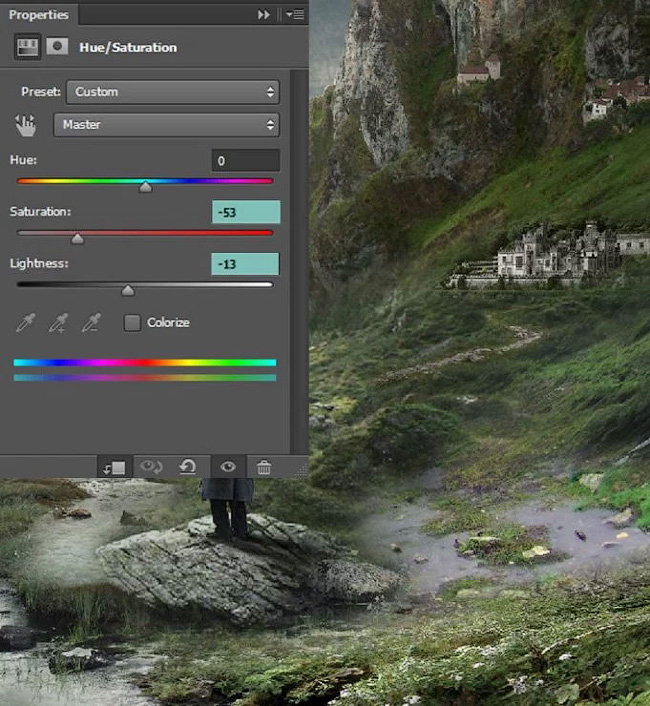
Task: Delete this adjustment layer
Action: click(x=264, y=467)
